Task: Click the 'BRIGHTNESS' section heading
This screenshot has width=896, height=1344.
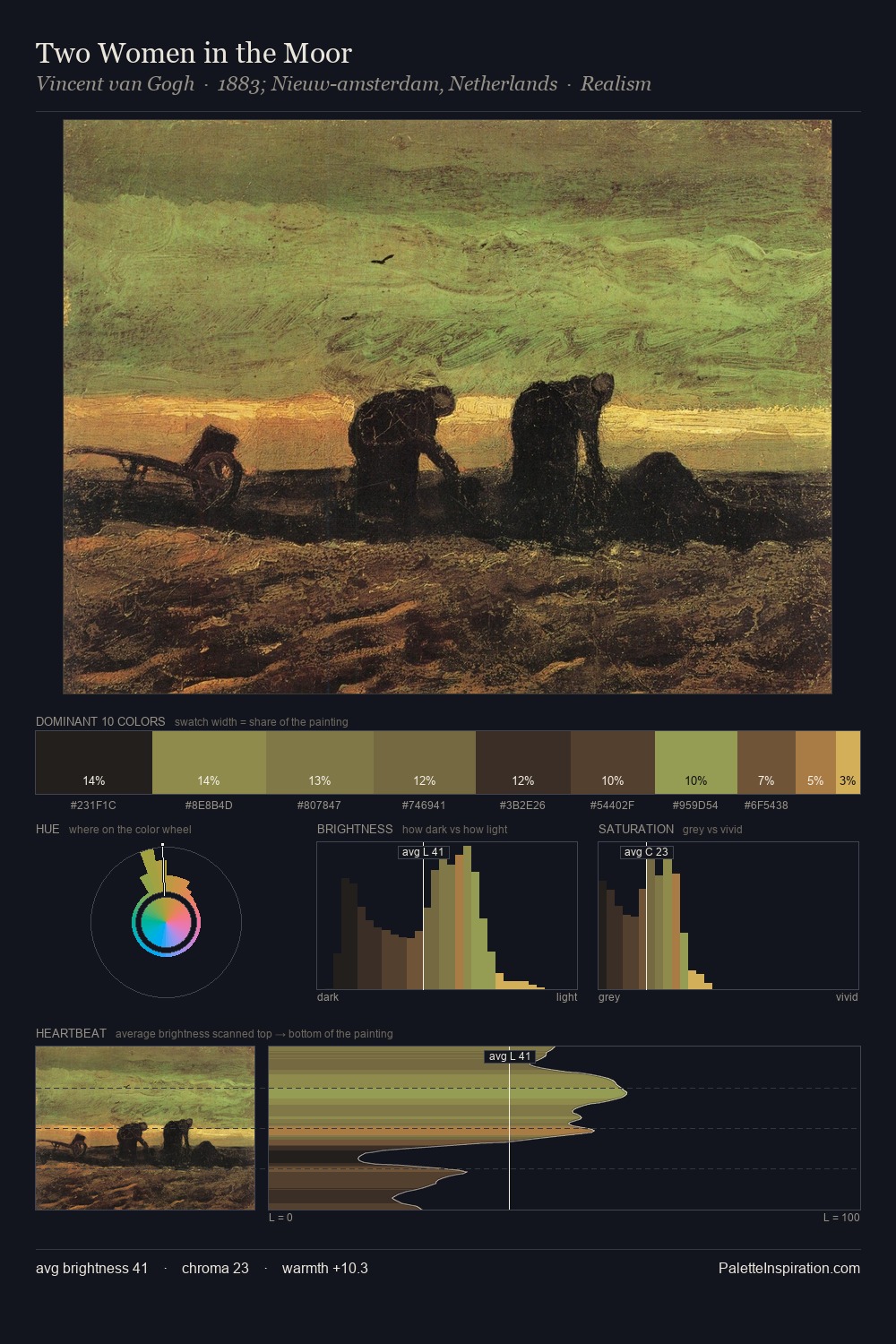Action: click(x=355, y=829)
